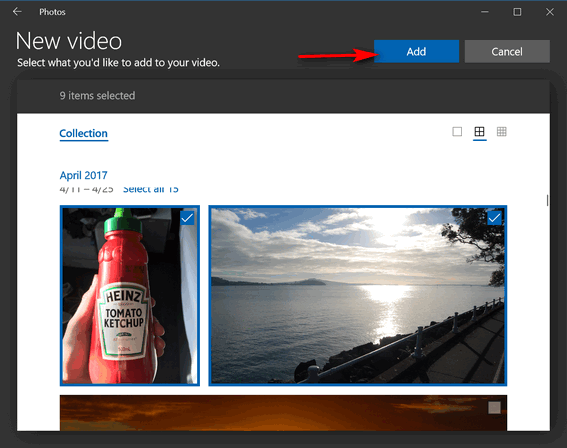Switch to single large-tile view icon
Image resolution: width=567 pixels, height=448 pixels.
457,132
